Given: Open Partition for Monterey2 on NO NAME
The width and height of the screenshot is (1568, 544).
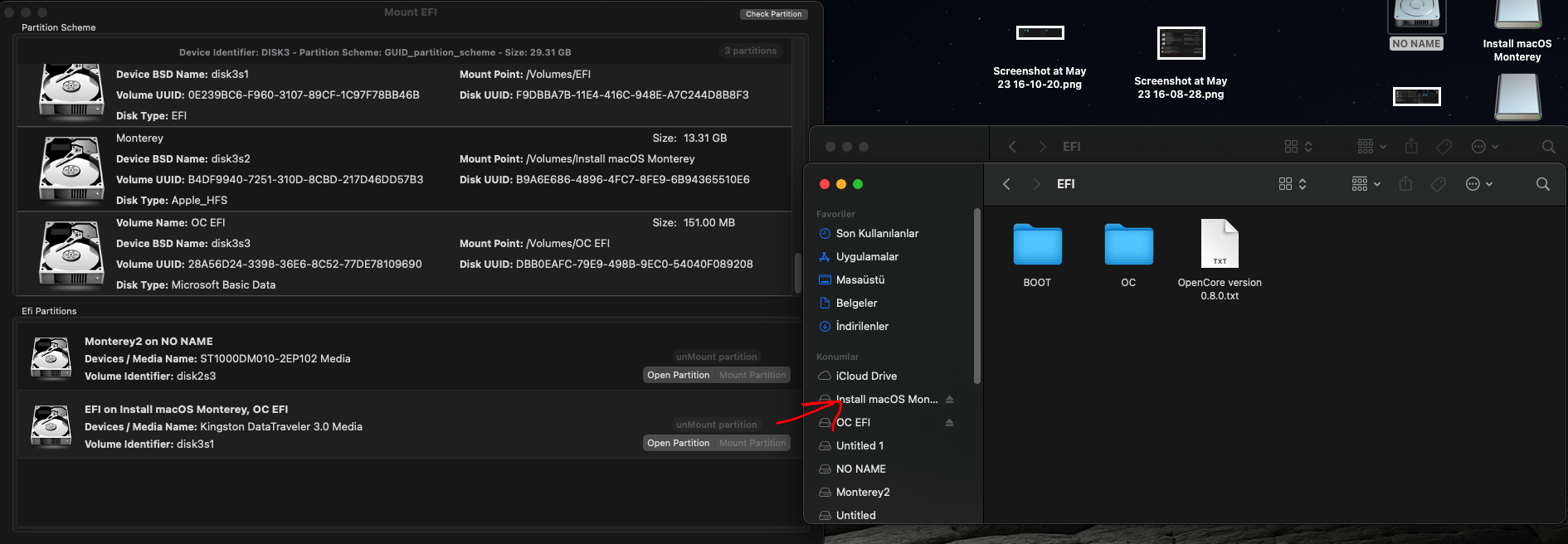Looking at the screenshot, I should pyautogui.click(x=678, y=375).
